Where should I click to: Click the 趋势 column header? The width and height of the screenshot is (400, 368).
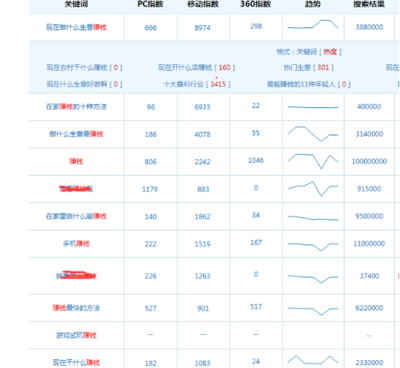[313, 4]
